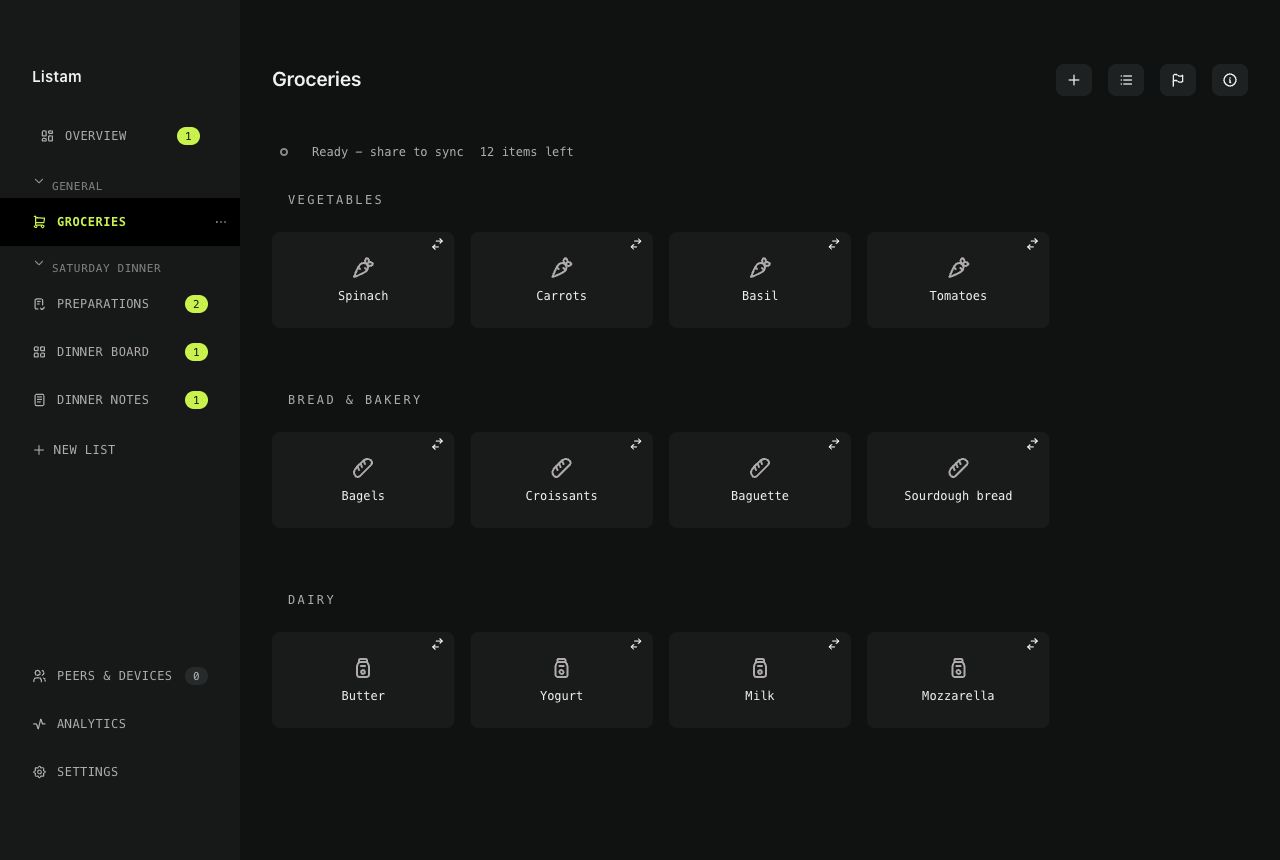Collapse the General section chevron
Viewport: 1280px width, 860px height.
pos(39,181)
